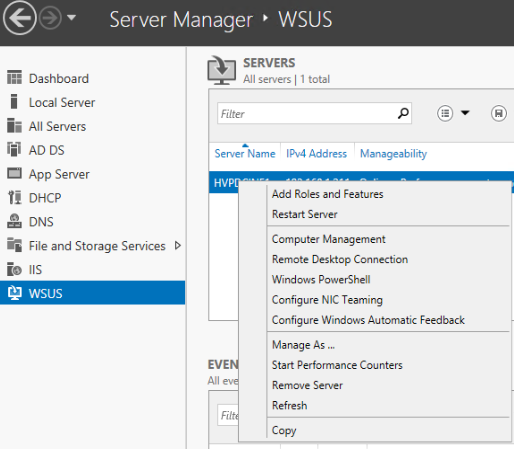
Task: Click the WSUS breadcrumb in header
Action: coord(305,19)
